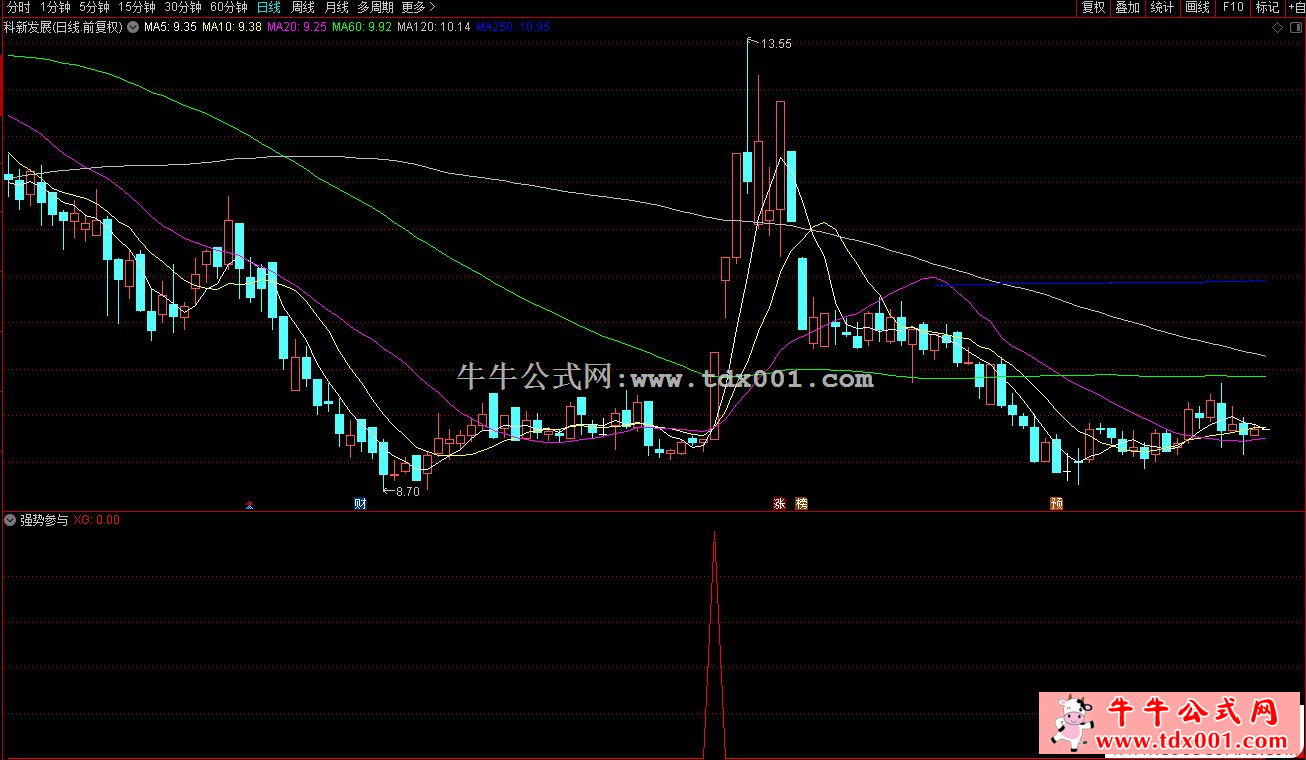Select the 30分钟 period tab
The image size is (1306, 760).
click(x=183, y=7)
